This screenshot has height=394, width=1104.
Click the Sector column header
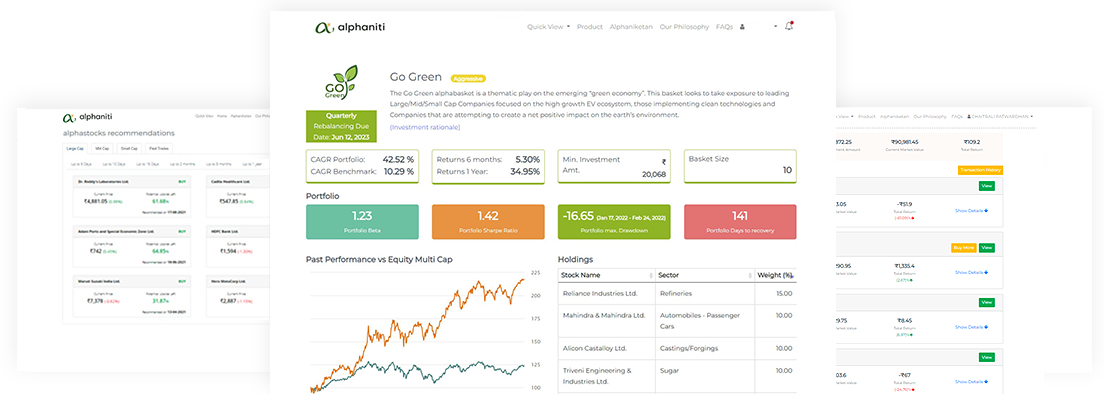705,275
